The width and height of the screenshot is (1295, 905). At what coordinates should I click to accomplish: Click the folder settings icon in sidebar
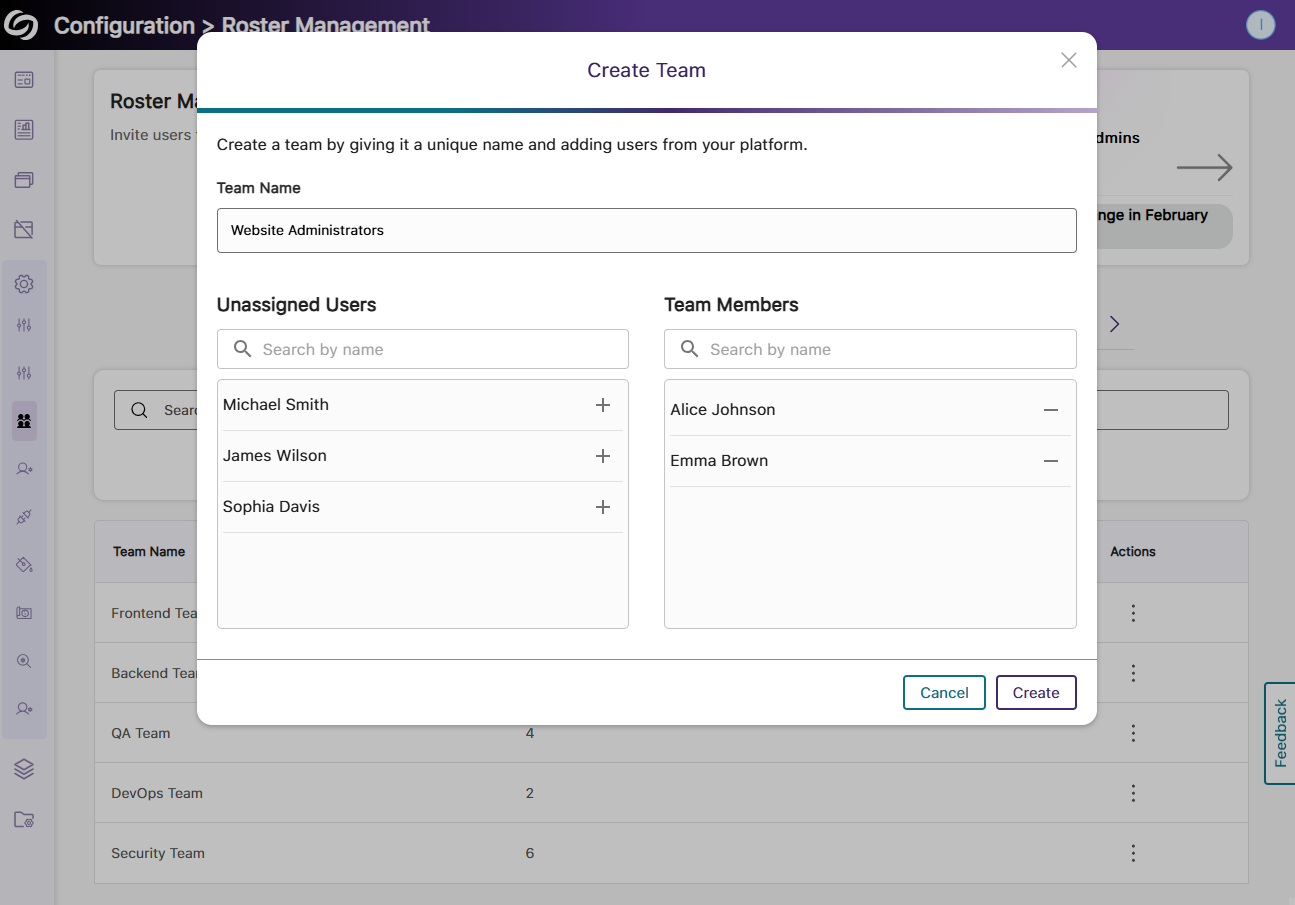coord(24,820)
